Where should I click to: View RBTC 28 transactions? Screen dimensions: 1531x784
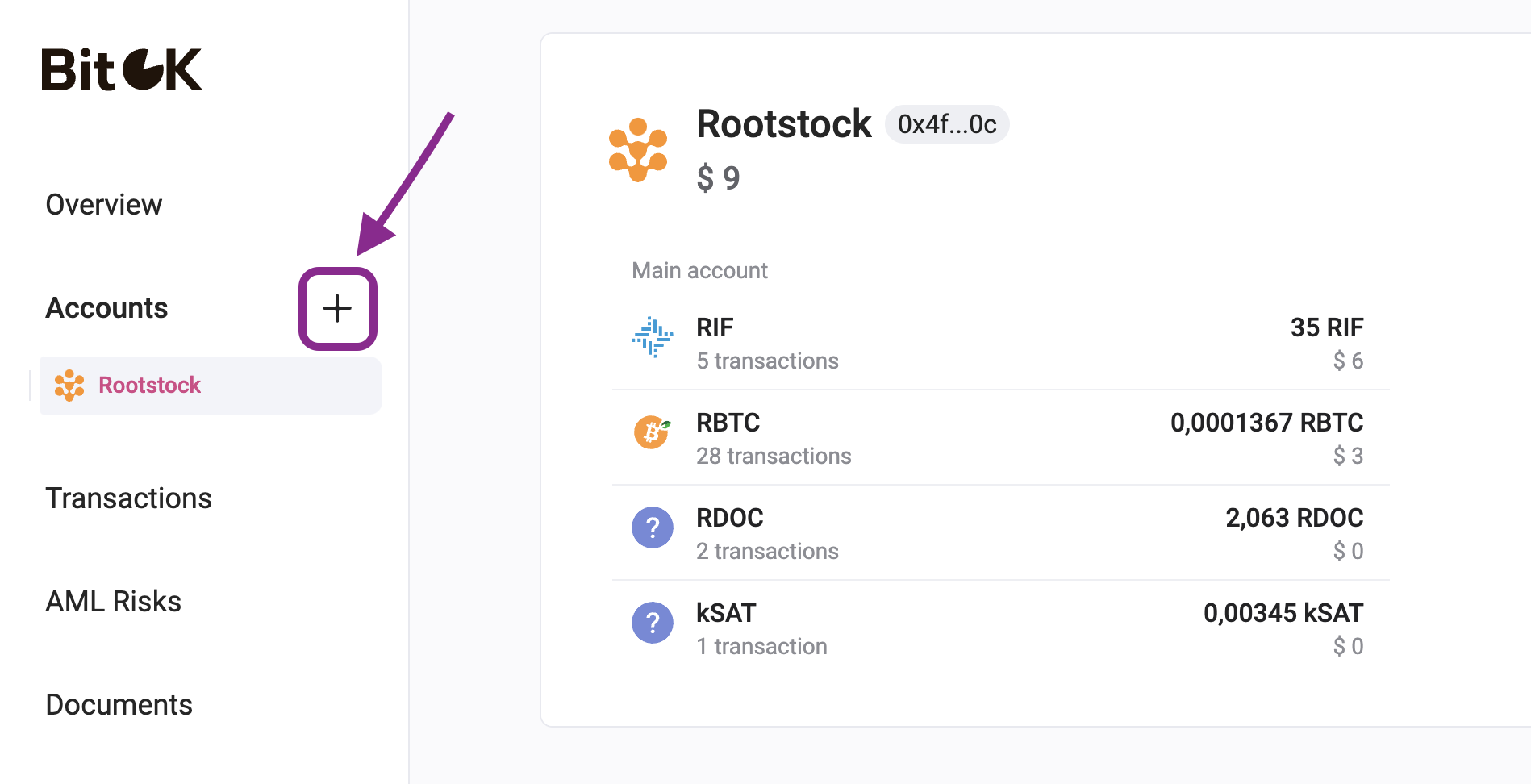(x=774, y=457)
